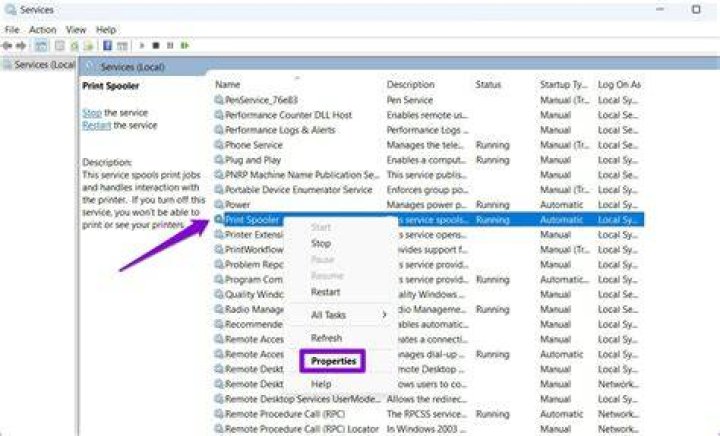The width and height of the screenshot is (720, 436).
Task: Click the Stop Service square icon in toolbar
Action: [x=156, y=45]
